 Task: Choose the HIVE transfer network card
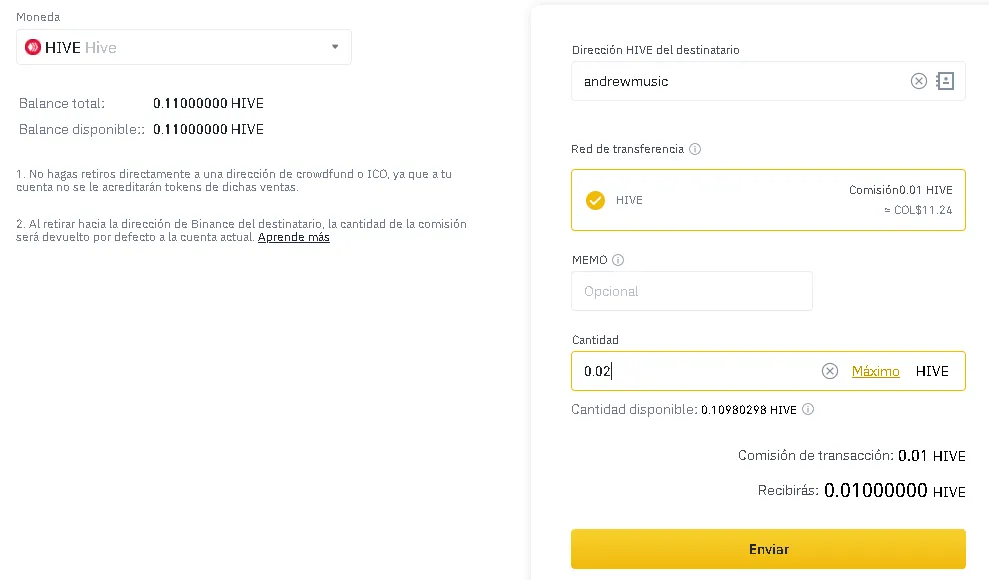768,200
